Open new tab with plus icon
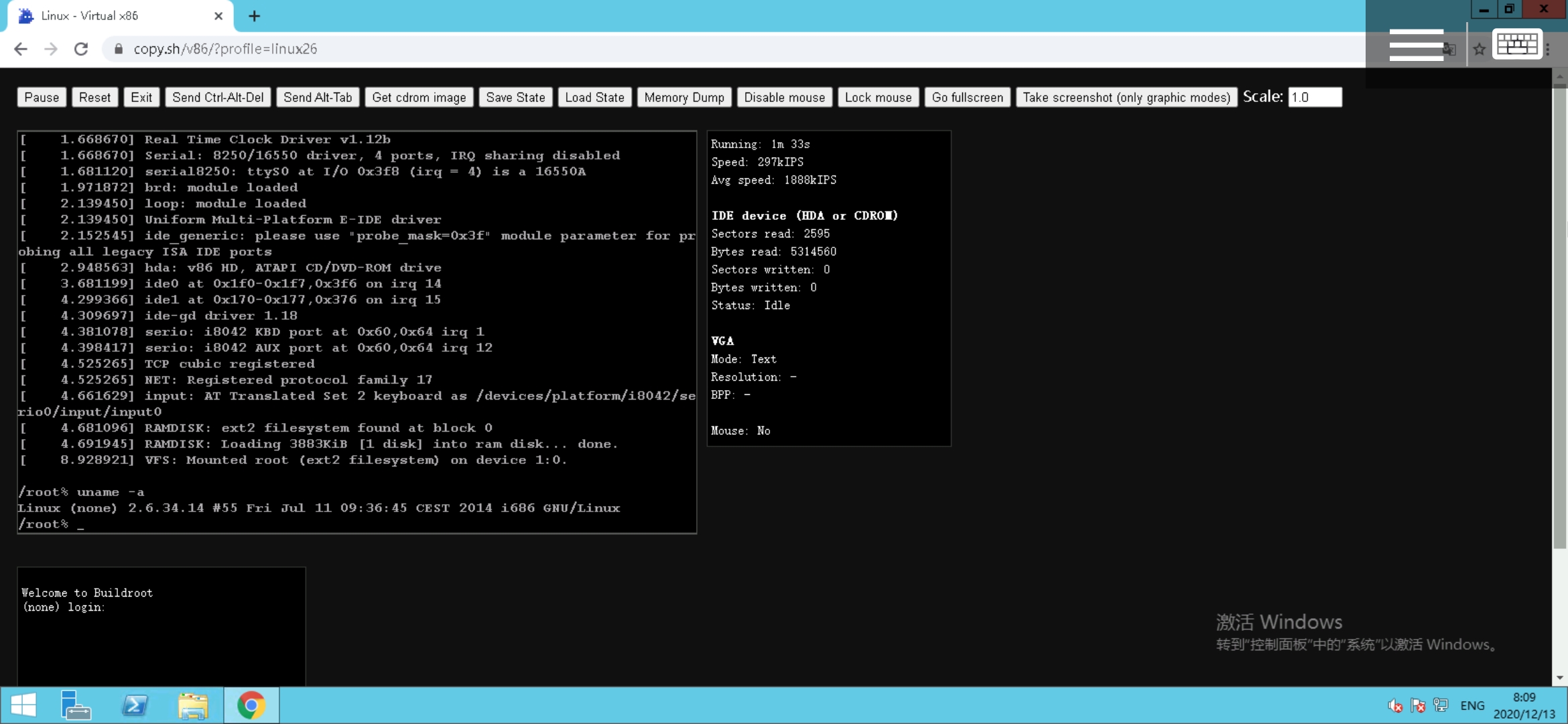Image resolution: width=1568 pixels, height=724 pixels. coord(254,16)
